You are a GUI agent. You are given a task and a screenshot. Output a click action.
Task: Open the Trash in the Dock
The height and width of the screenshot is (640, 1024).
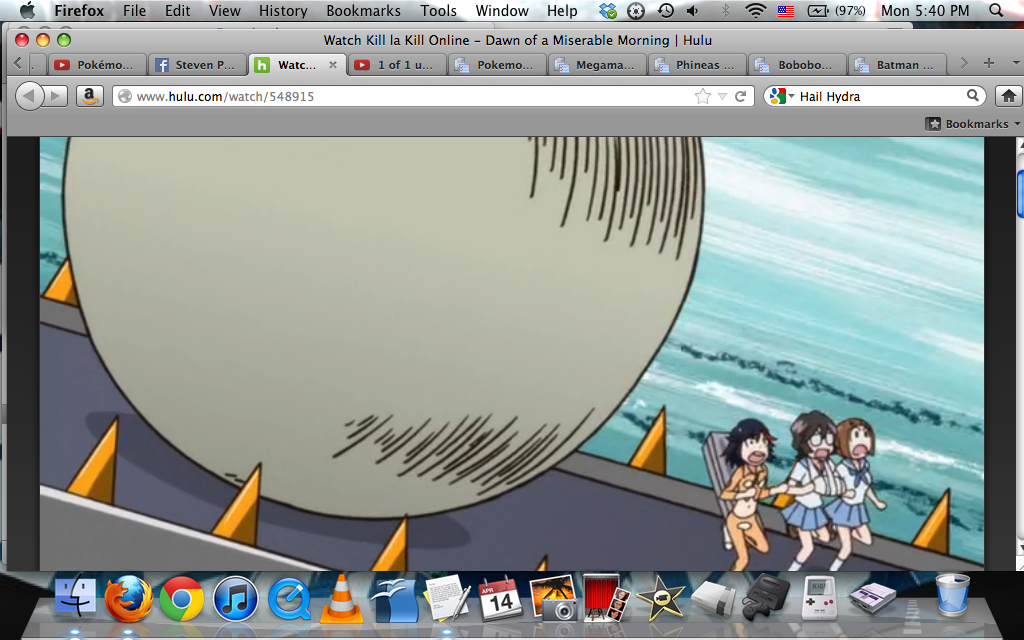(952, 595)
